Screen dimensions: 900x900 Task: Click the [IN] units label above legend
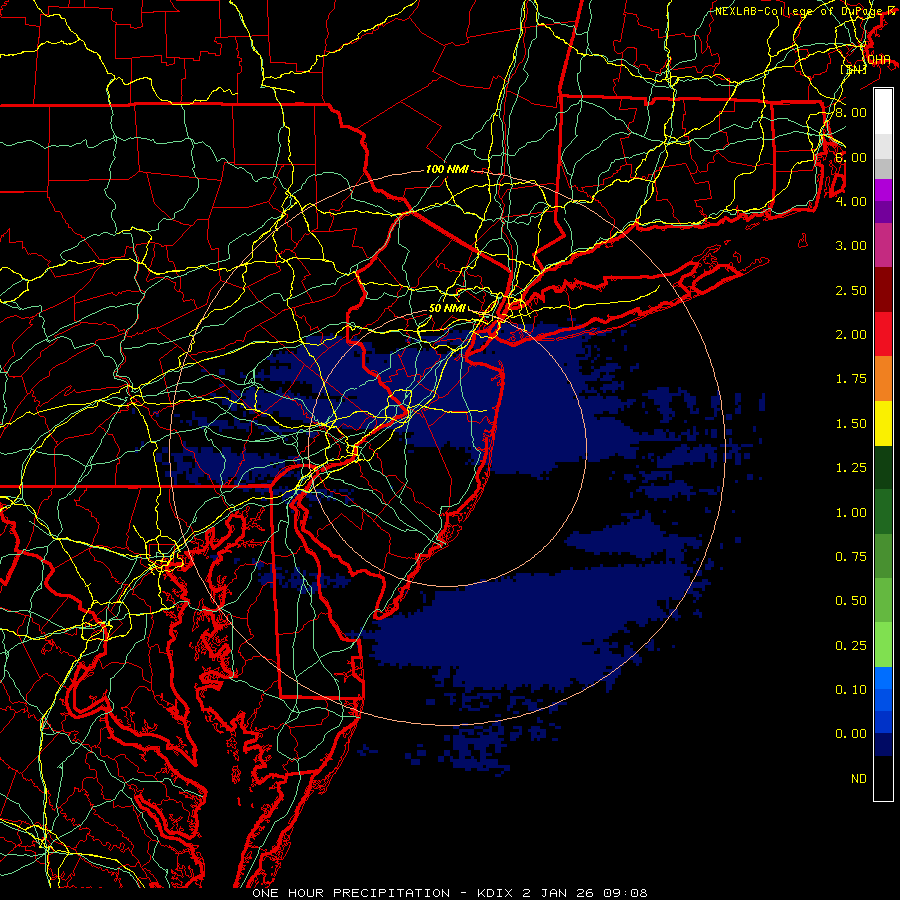(x=854, y=69)
